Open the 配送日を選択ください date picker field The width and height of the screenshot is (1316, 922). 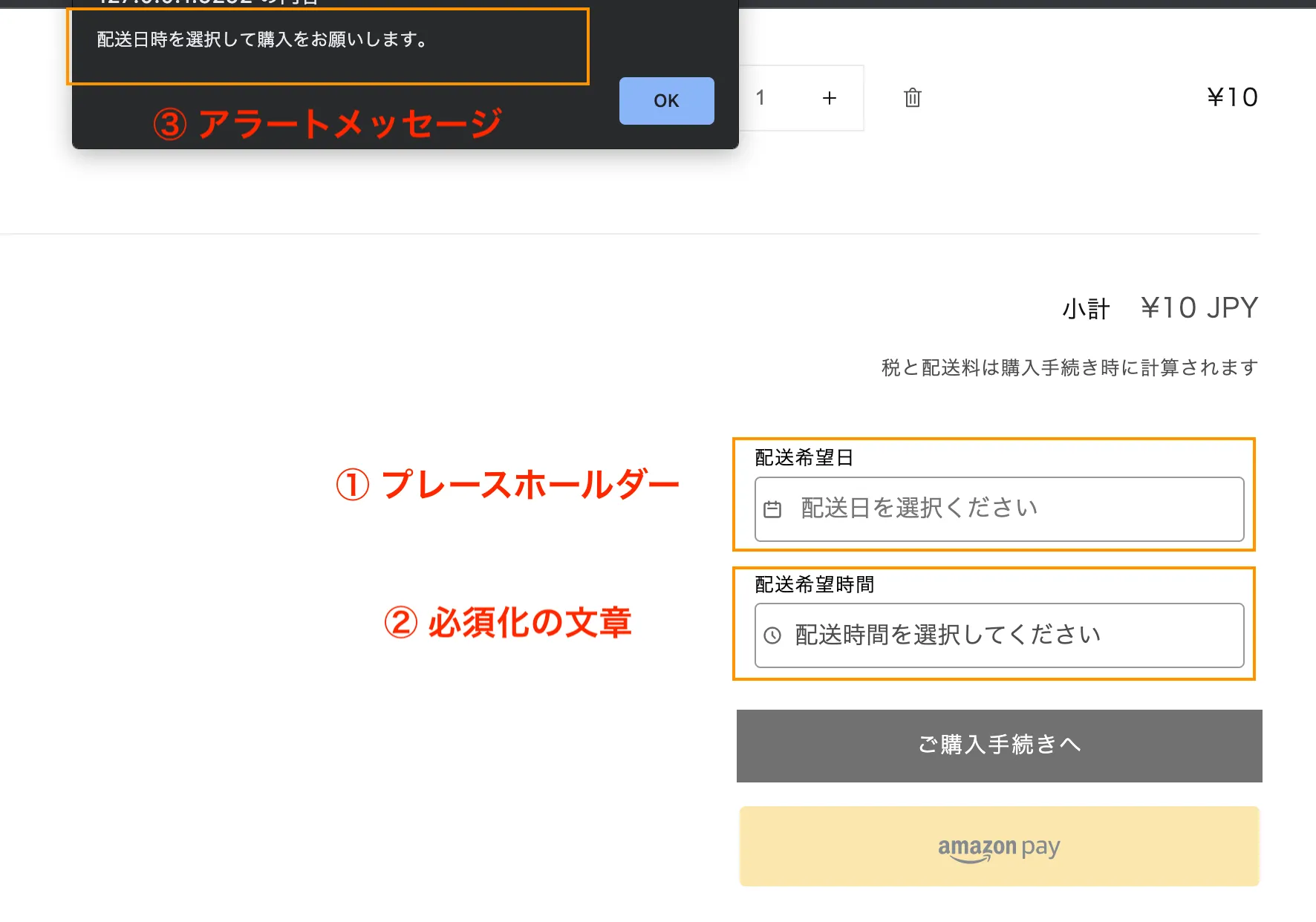click(x=999, y=509)
